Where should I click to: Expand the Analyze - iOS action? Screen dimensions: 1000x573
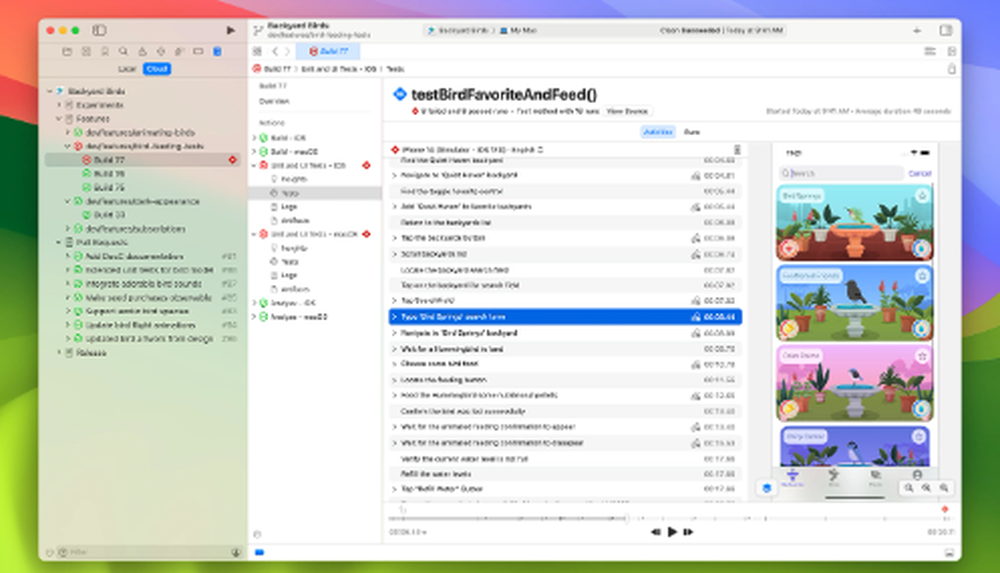[x=254, y=303]
